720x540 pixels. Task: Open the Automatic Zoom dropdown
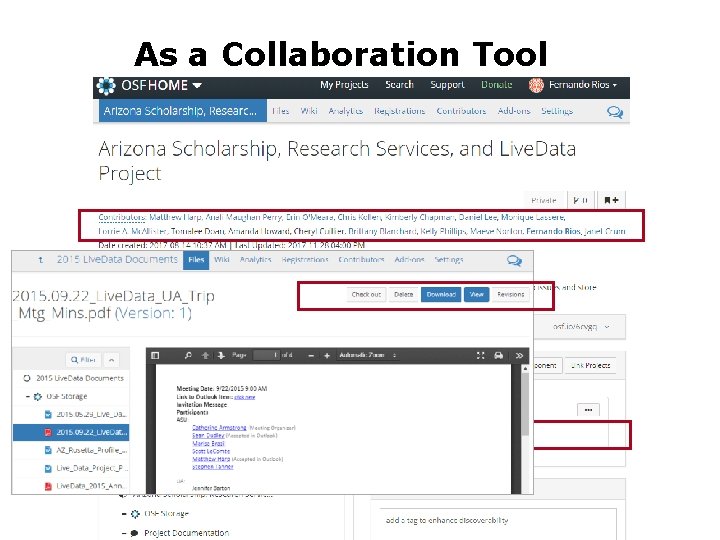point(368,355)
